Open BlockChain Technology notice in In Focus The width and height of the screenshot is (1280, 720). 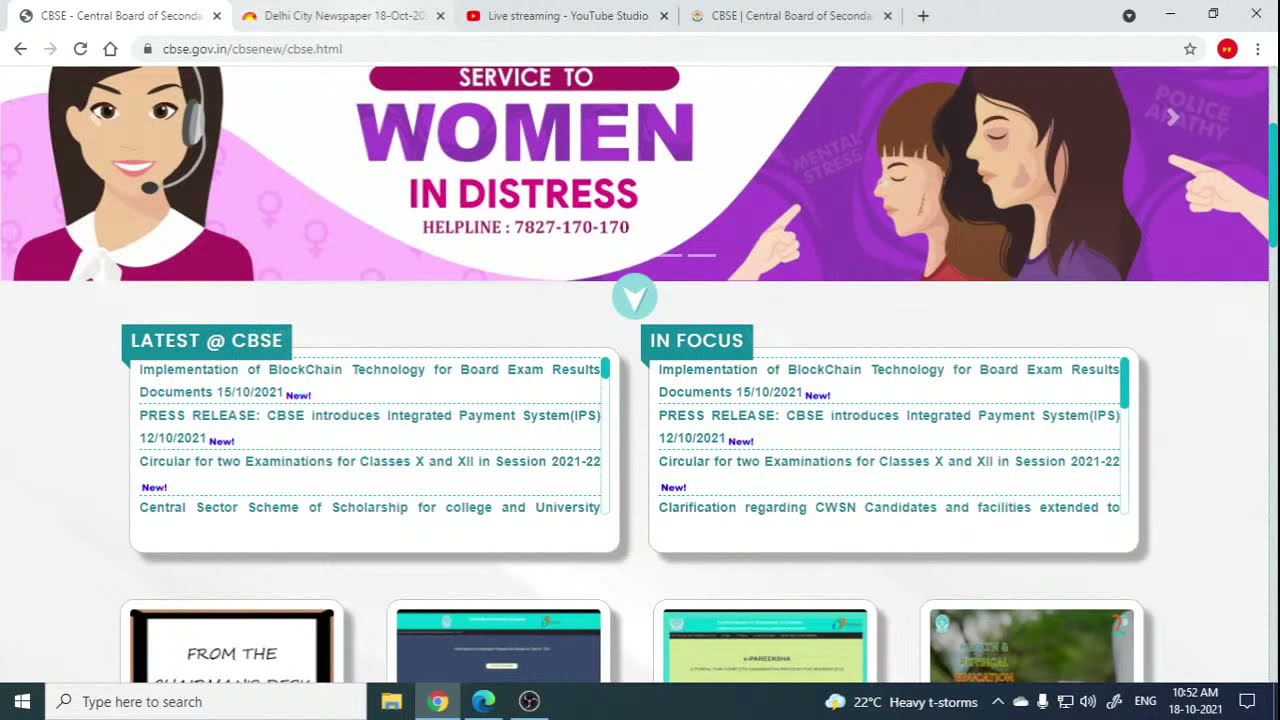(889, 381)
